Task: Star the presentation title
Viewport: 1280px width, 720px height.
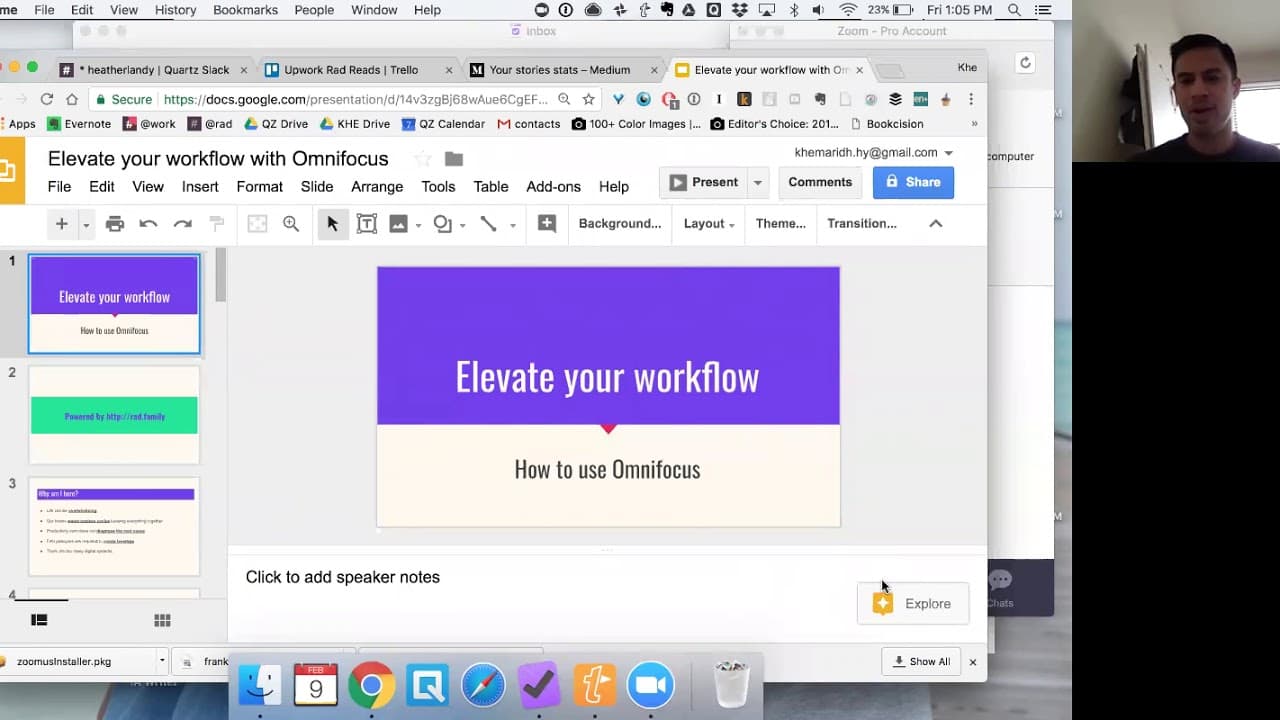Action: tap(423, 159)
